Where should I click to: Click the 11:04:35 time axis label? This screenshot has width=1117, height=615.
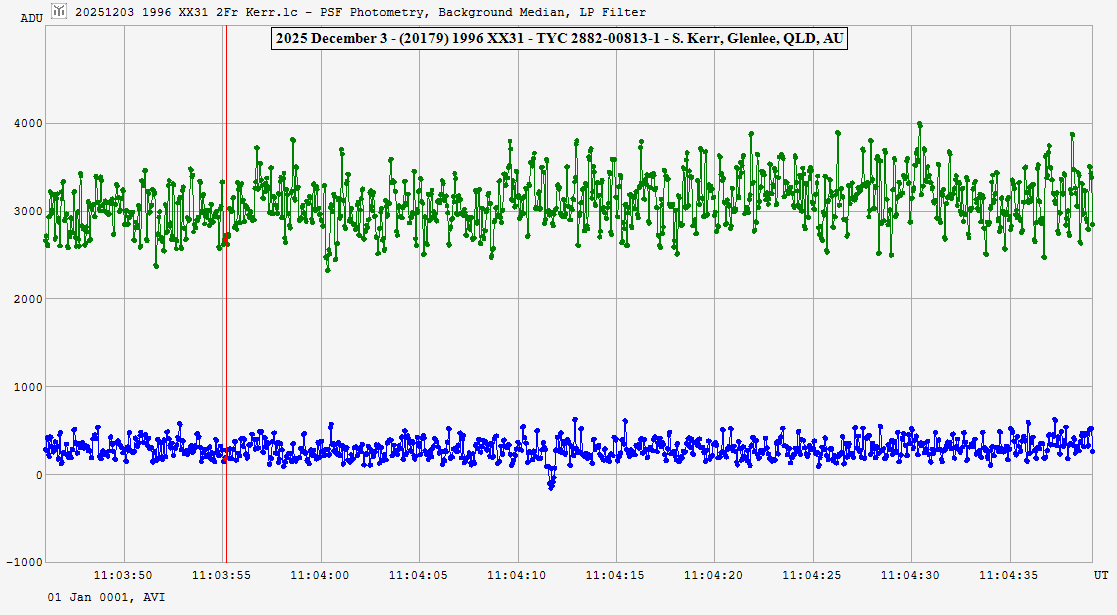(1010, 576)
